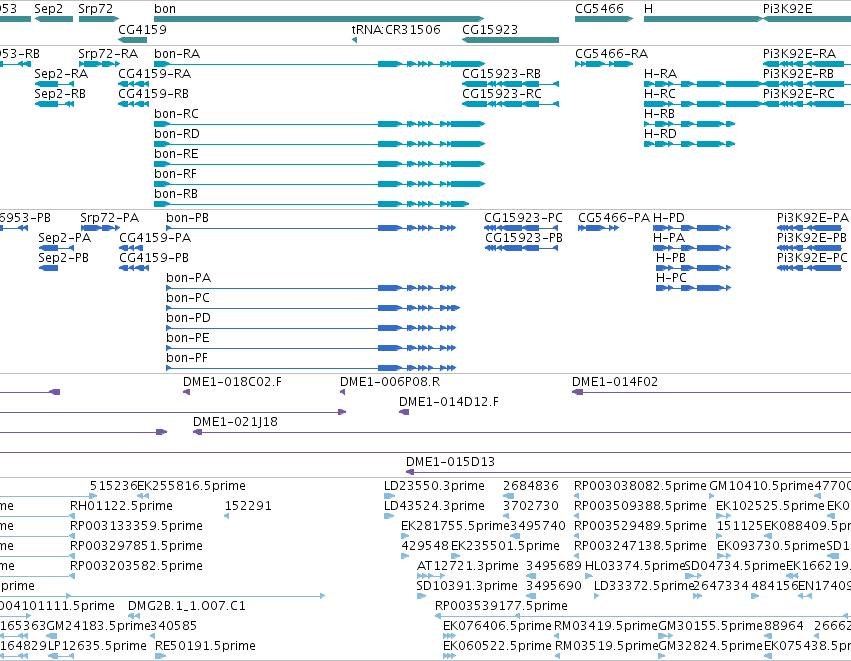Click protein H-PA
Image resolution: width=851 pixels, height=661 pixels.
pyautogui.click(x=693, y=248)
